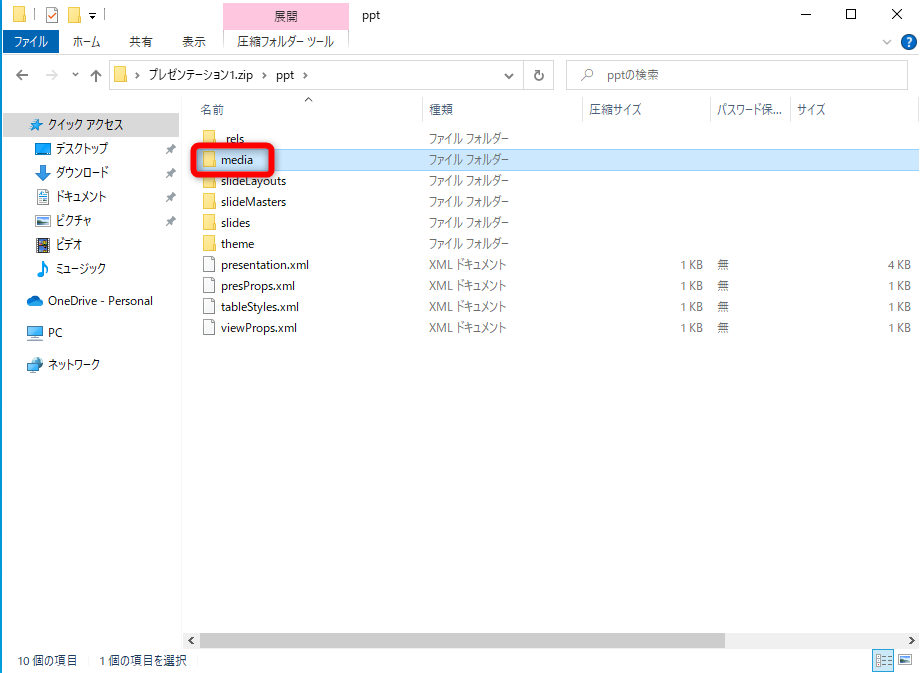Switch to the ホーム ribbon tab
Screen dimensions: 920x673
click(86, 42)
